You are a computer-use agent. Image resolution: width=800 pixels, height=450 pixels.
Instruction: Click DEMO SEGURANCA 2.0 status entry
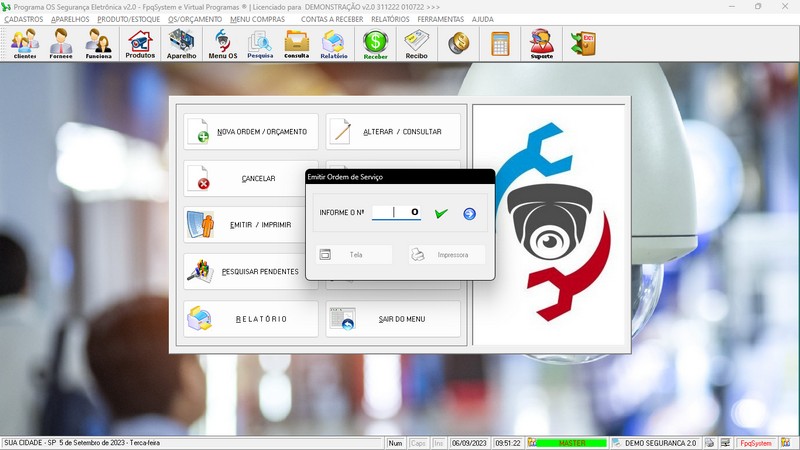coord(660,443)
